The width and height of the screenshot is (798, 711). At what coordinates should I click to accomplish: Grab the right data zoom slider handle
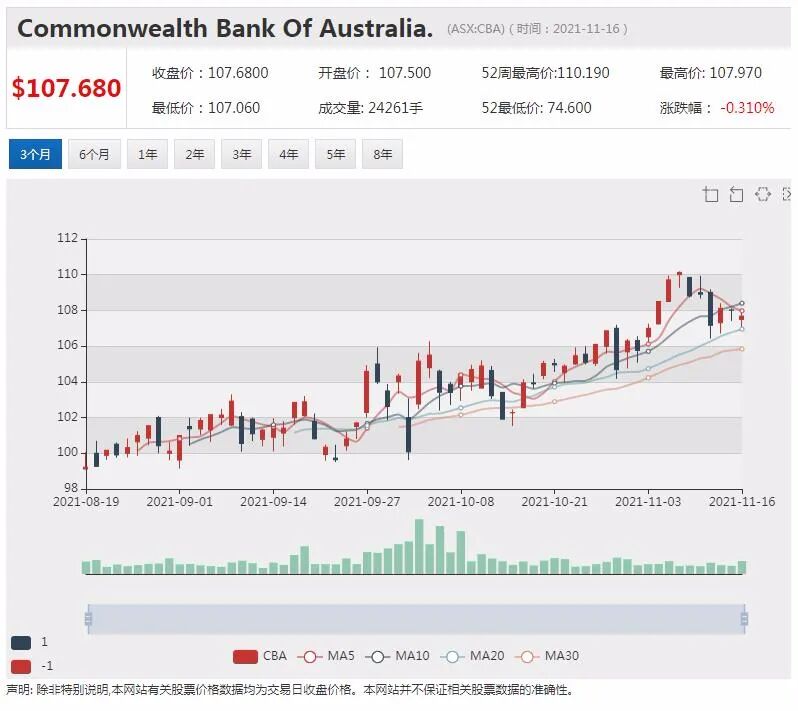(744, 619)
